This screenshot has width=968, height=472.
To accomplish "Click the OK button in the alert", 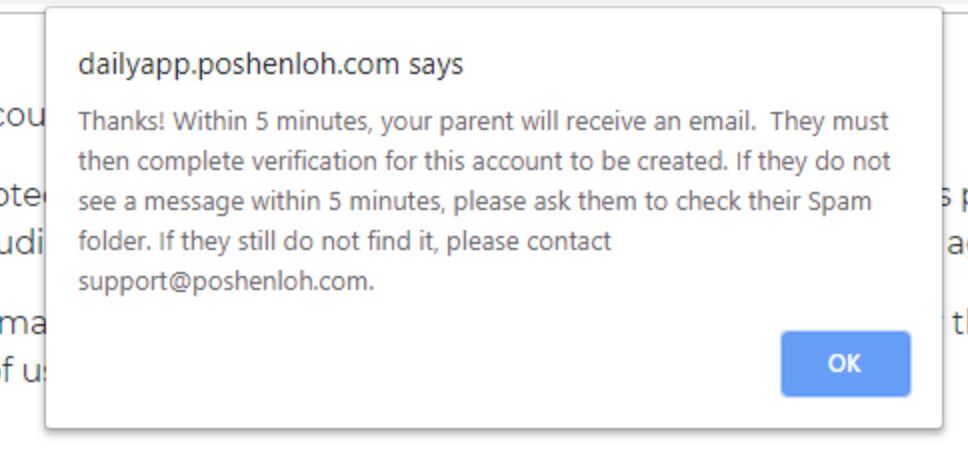I will click(845, 364).
